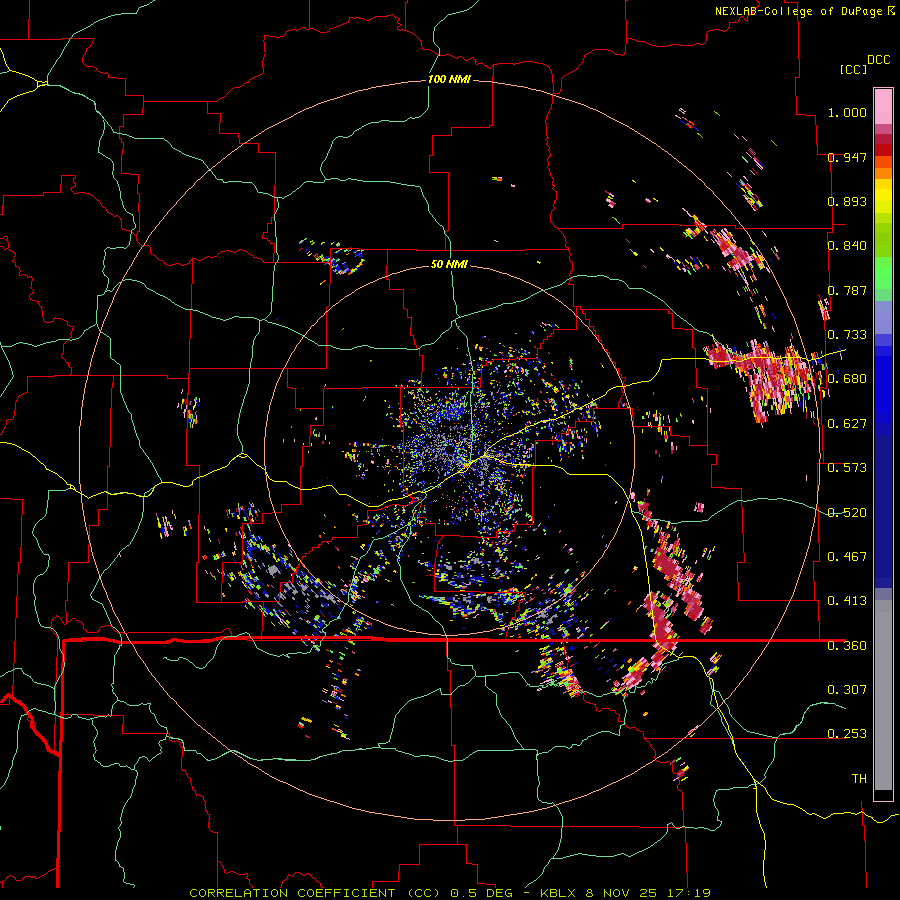Click the 0.253 legend value
Image resolution: width=900 pixels, height=900 pixels.
pos(847,734)
